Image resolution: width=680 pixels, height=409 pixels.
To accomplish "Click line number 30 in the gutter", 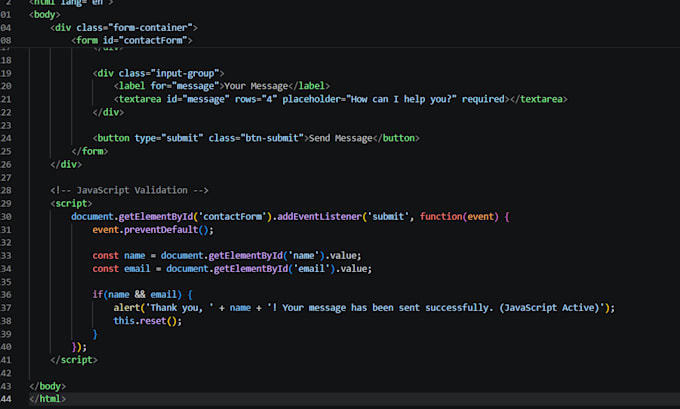I will click(x=6, y=216).
